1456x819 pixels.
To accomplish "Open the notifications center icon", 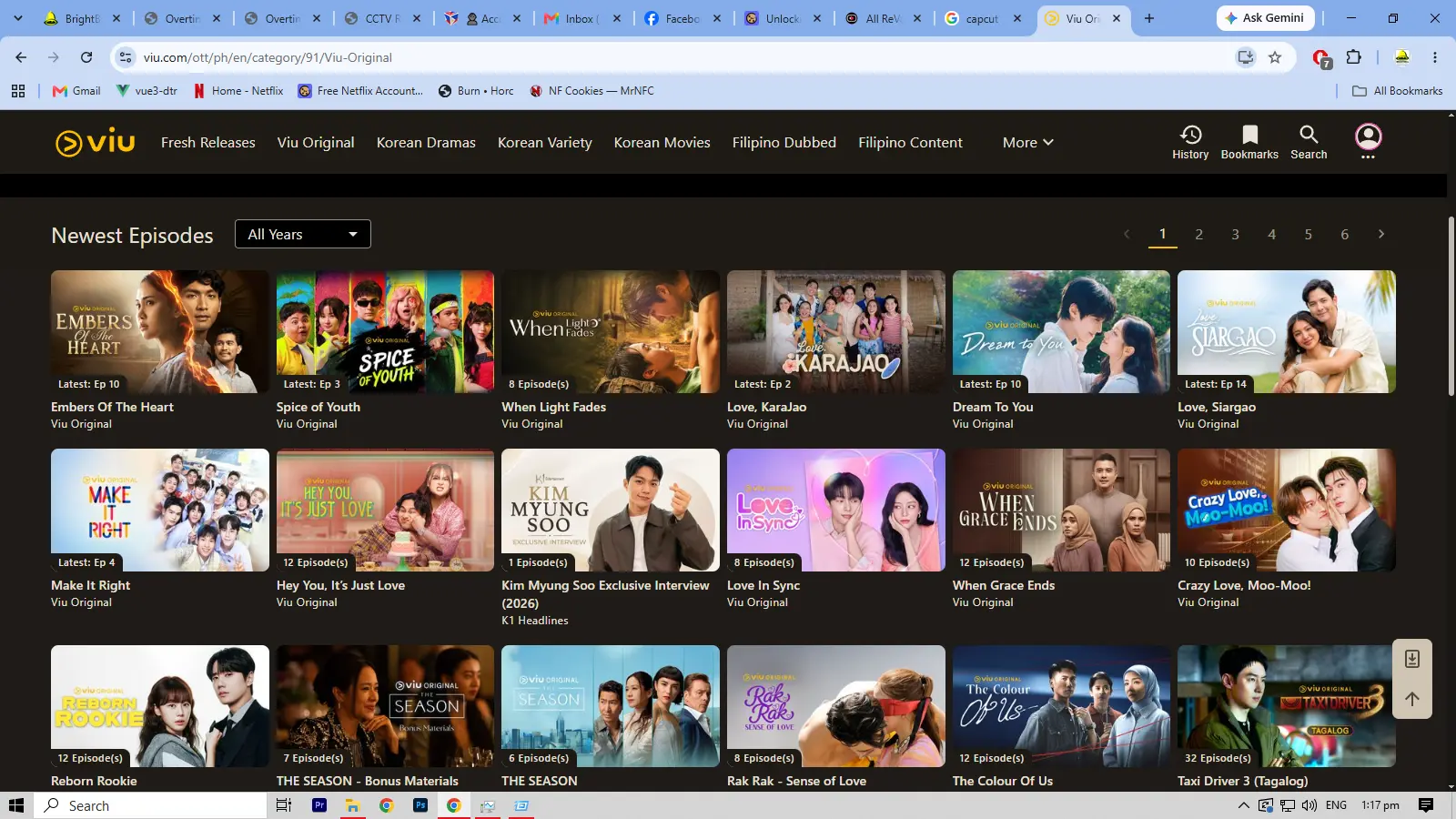I will click(1426, 805).
